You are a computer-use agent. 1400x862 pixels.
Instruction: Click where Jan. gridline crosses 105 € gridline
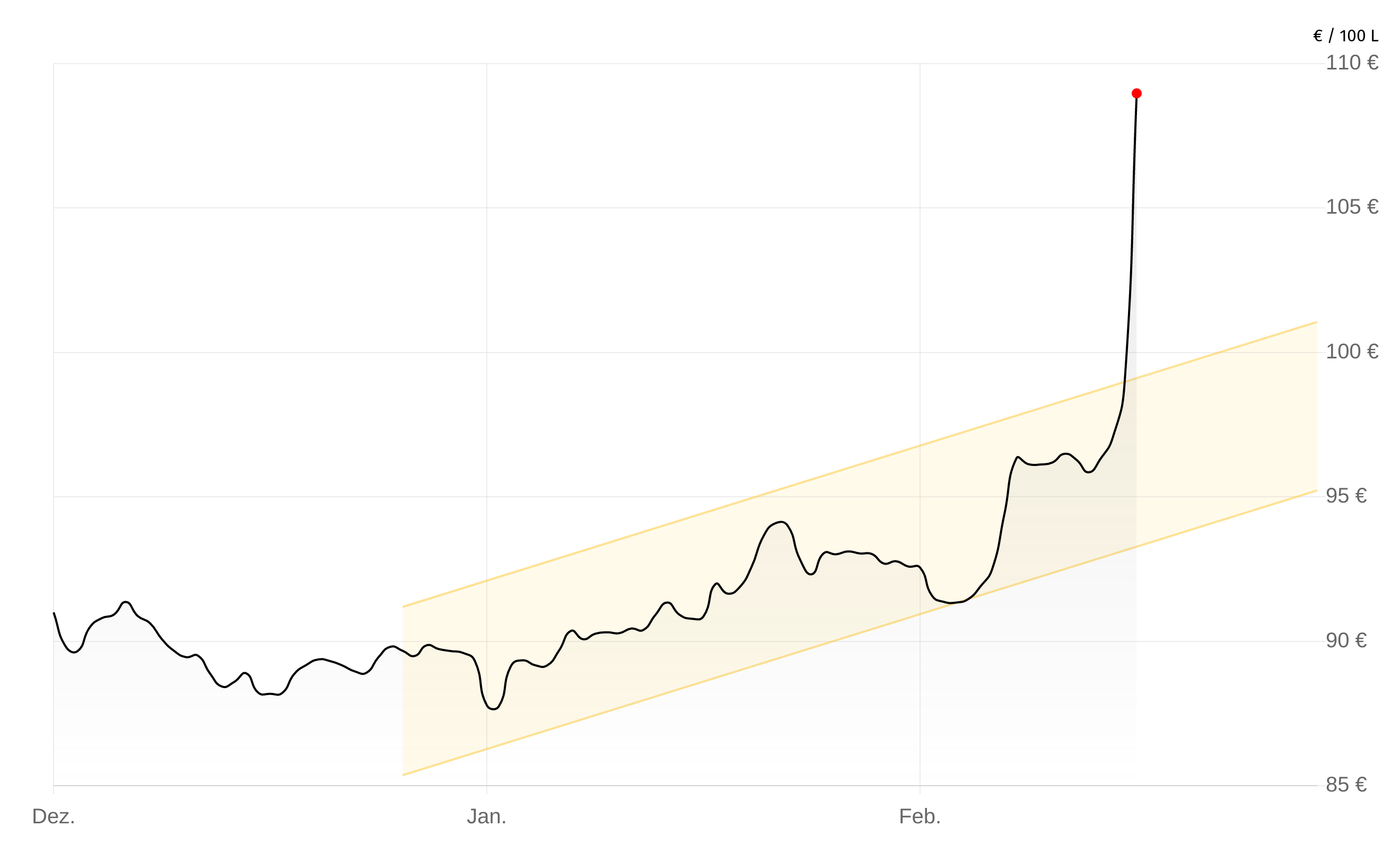tap(486, 207)
